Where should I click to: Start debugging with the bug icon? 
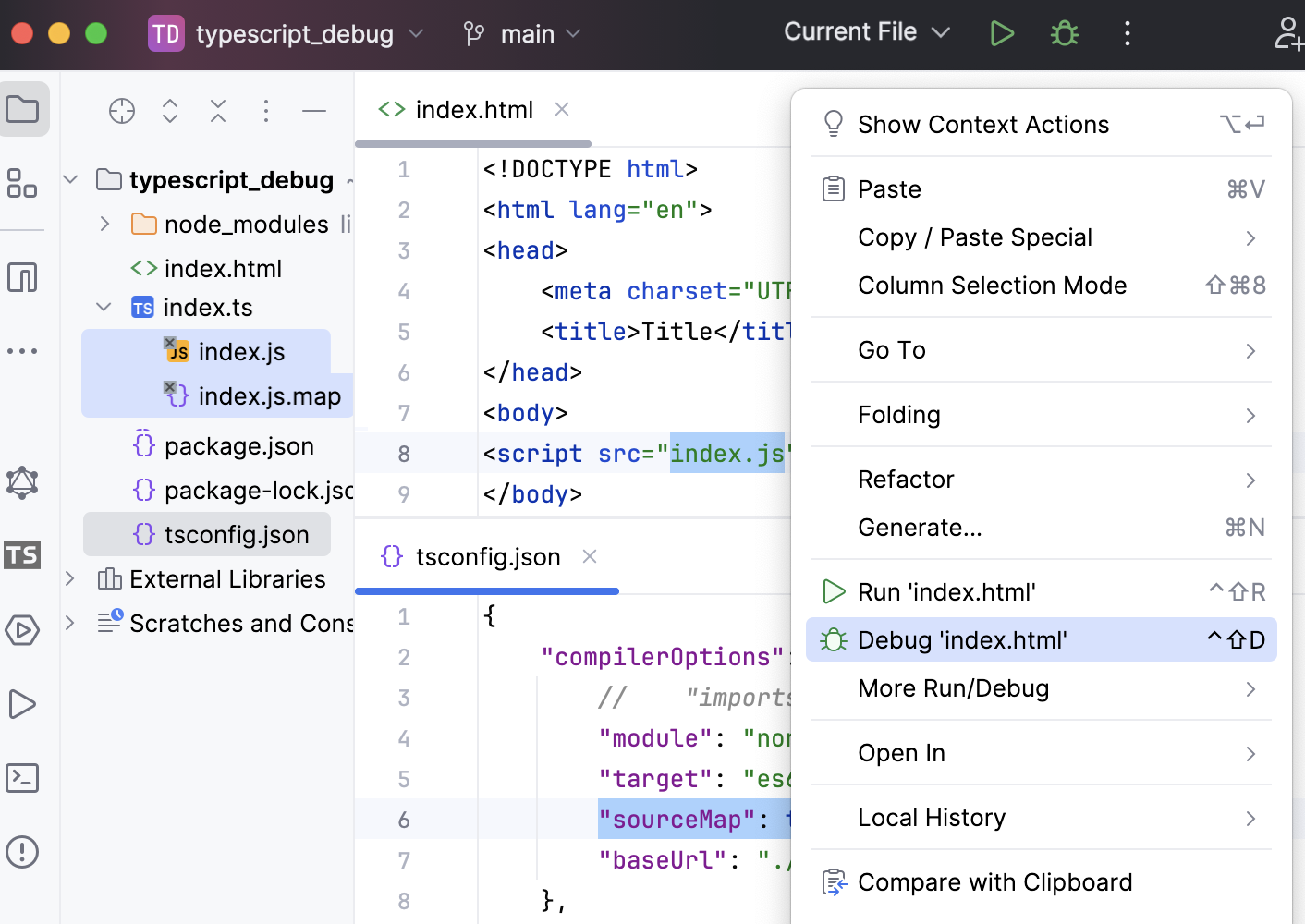(x=1064, y=31)
